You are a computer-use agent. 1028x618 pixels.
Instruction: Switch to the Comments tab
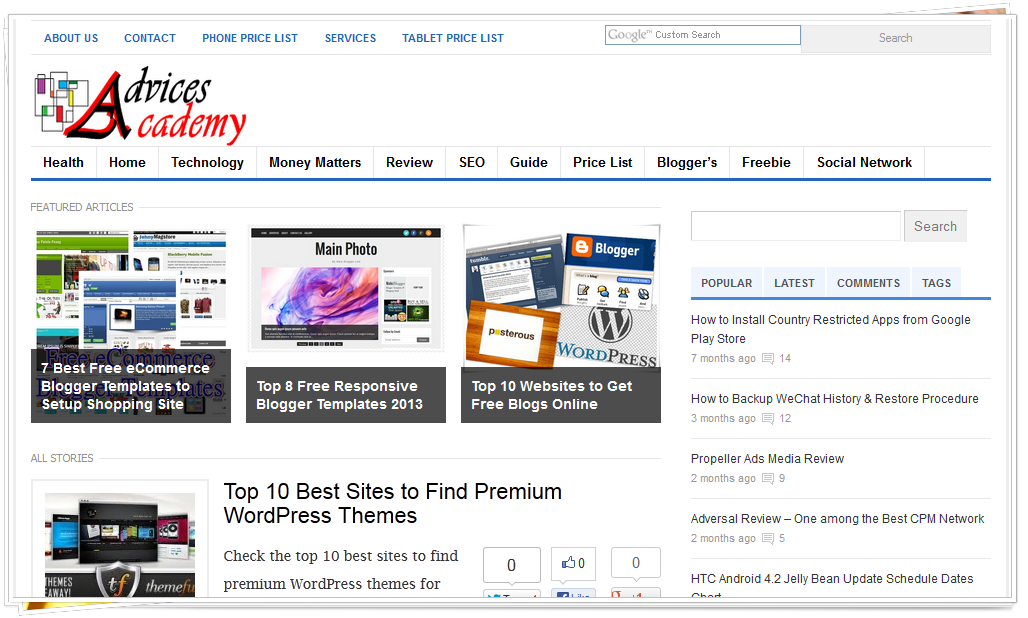[x=868, y=283]
